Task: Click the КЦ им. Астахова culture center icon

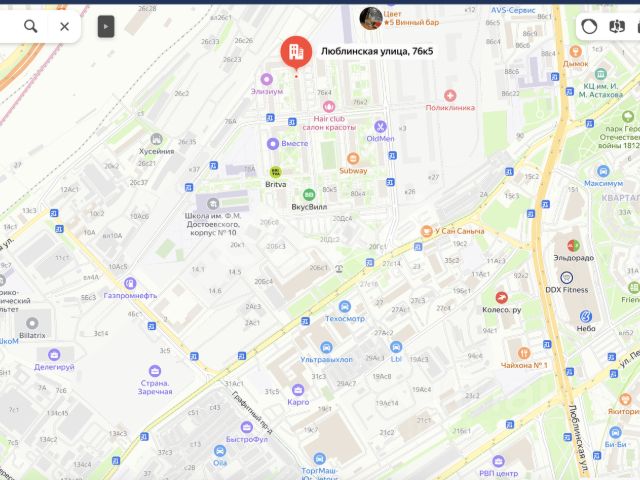Action: [x=600, y=74]
